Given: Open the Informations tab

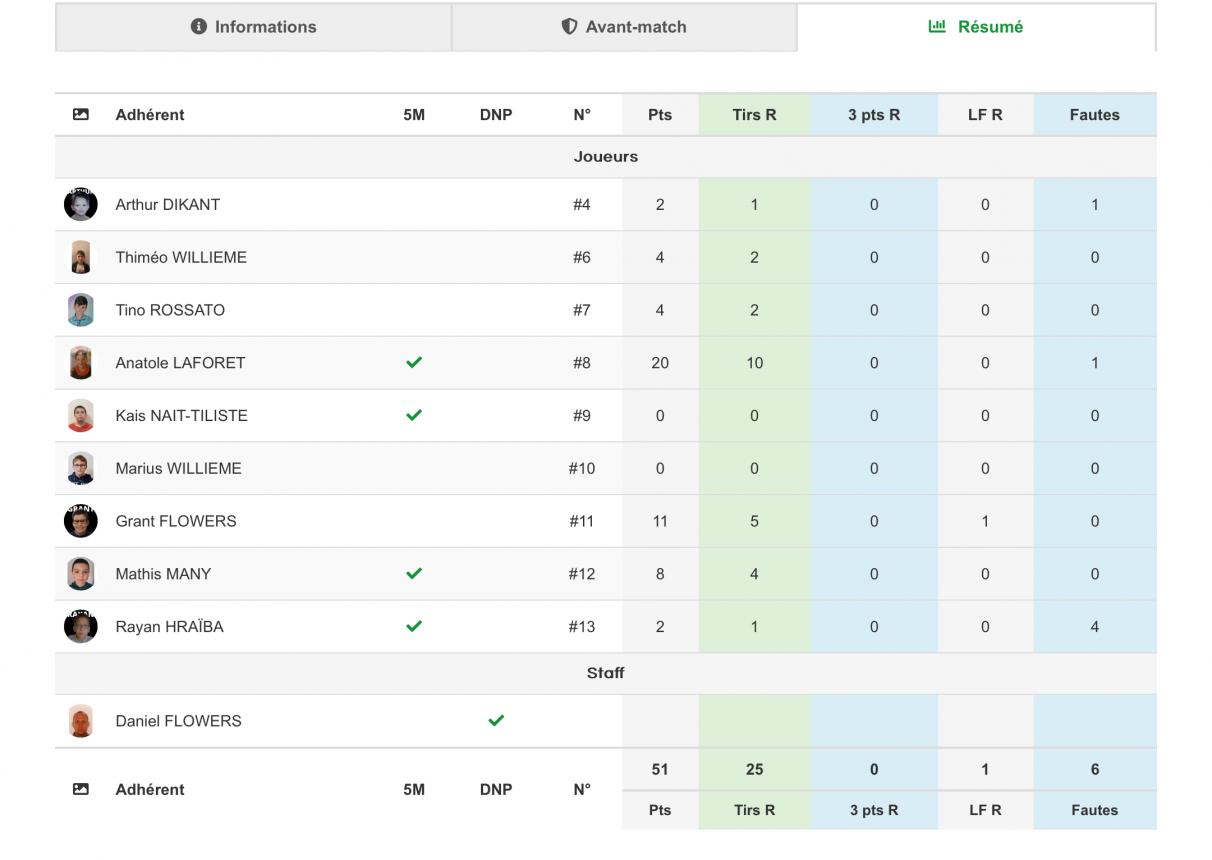Looking at the screenshot, I should [x=253, y=27].
